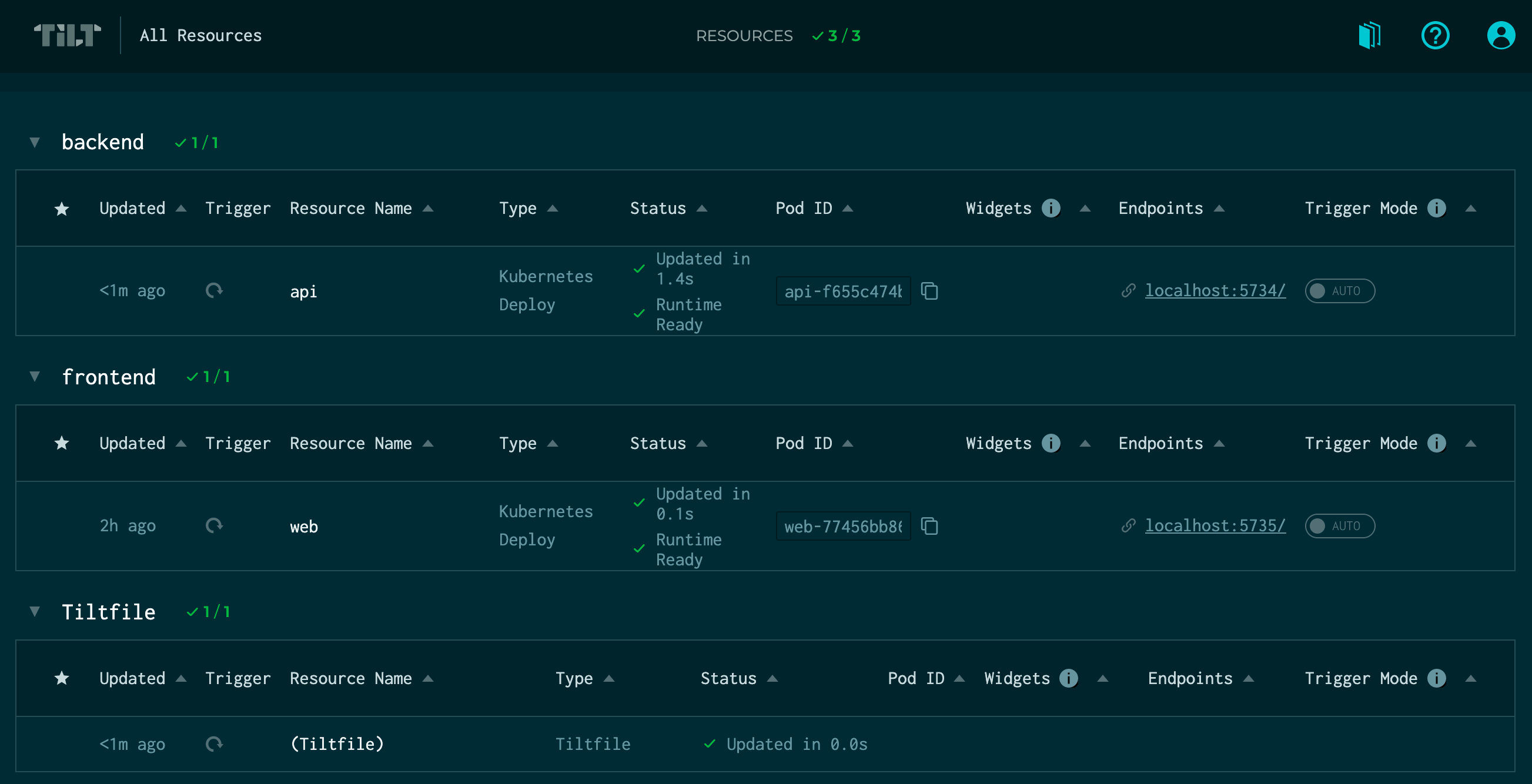This screenshot has height=784, width=1532.
Task: Toggle AUTO trigger mode for api
Action: (x=1340, y=291)
